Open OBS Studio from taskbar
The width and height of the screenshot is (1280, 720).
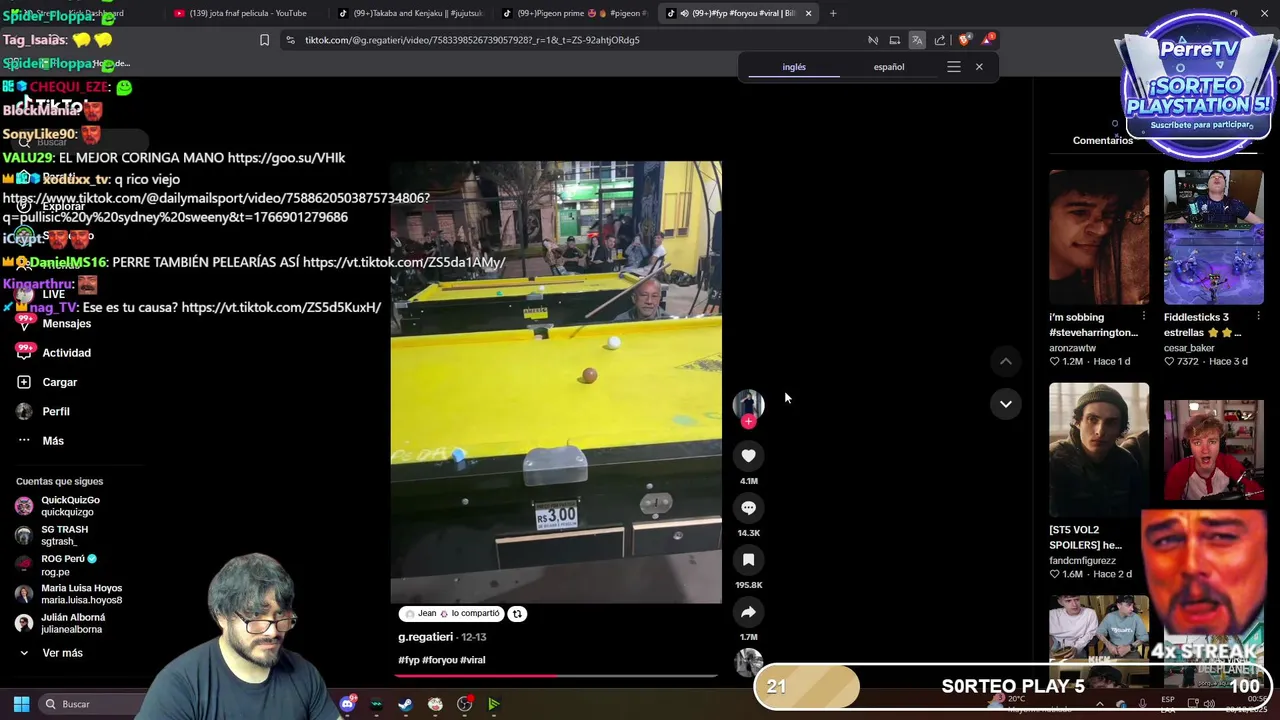(x=464, y=704)
